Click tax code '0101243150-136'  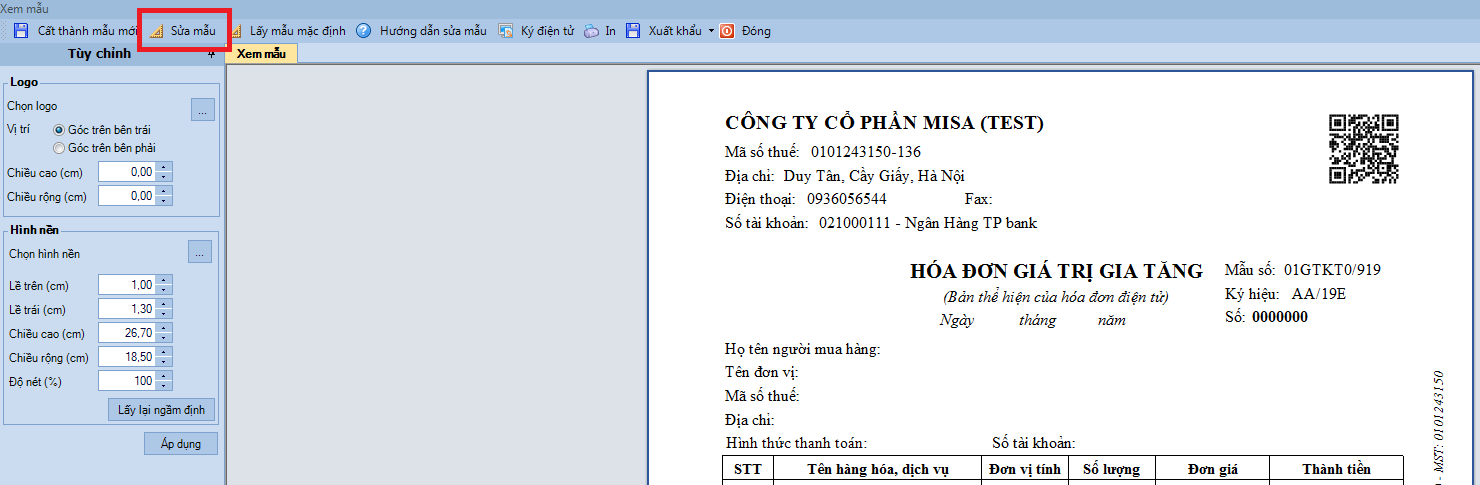click(866, 152)
